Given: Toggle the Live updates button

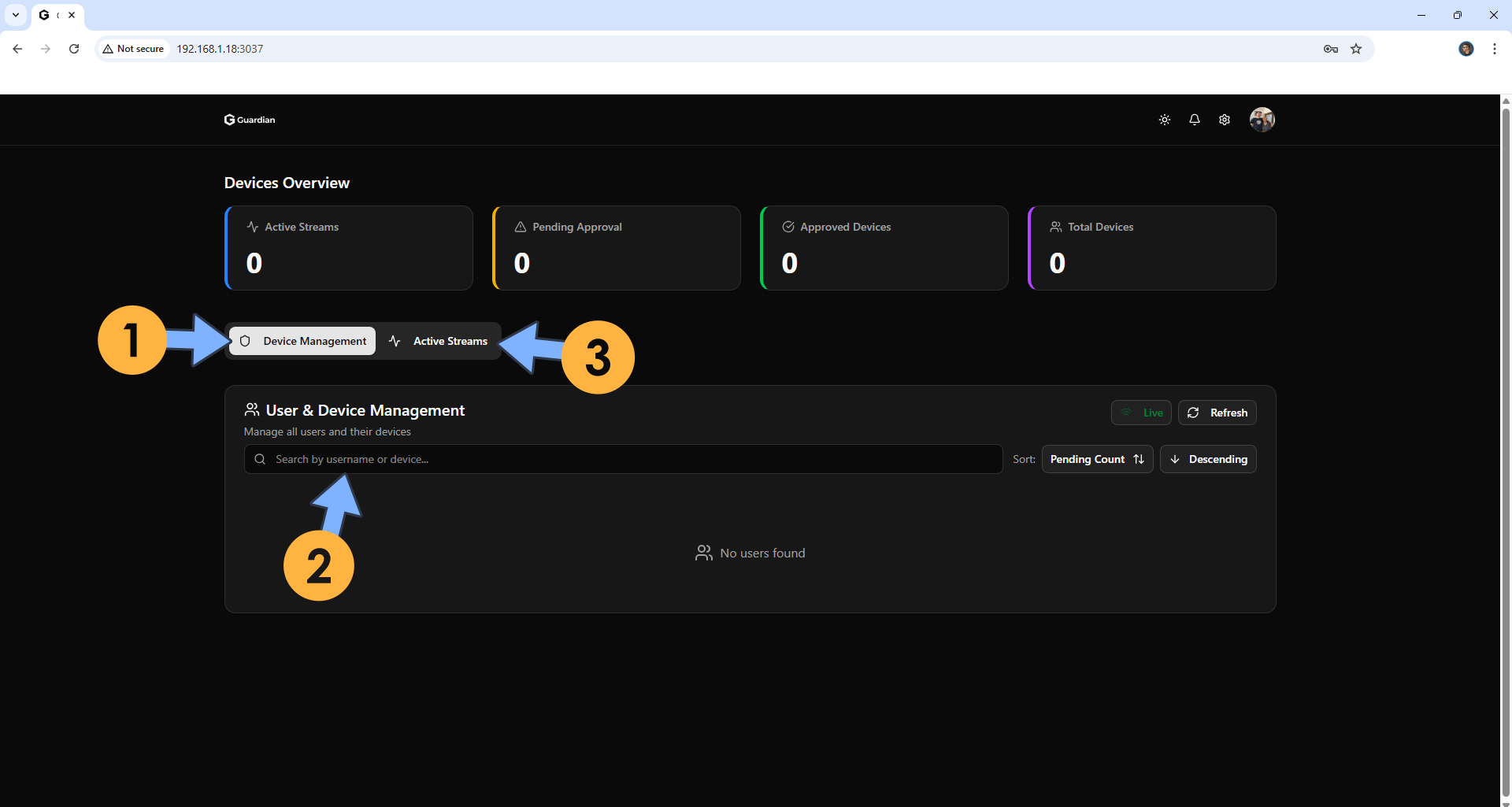Looking at the screenshot, I should (x=1141, y=413).
